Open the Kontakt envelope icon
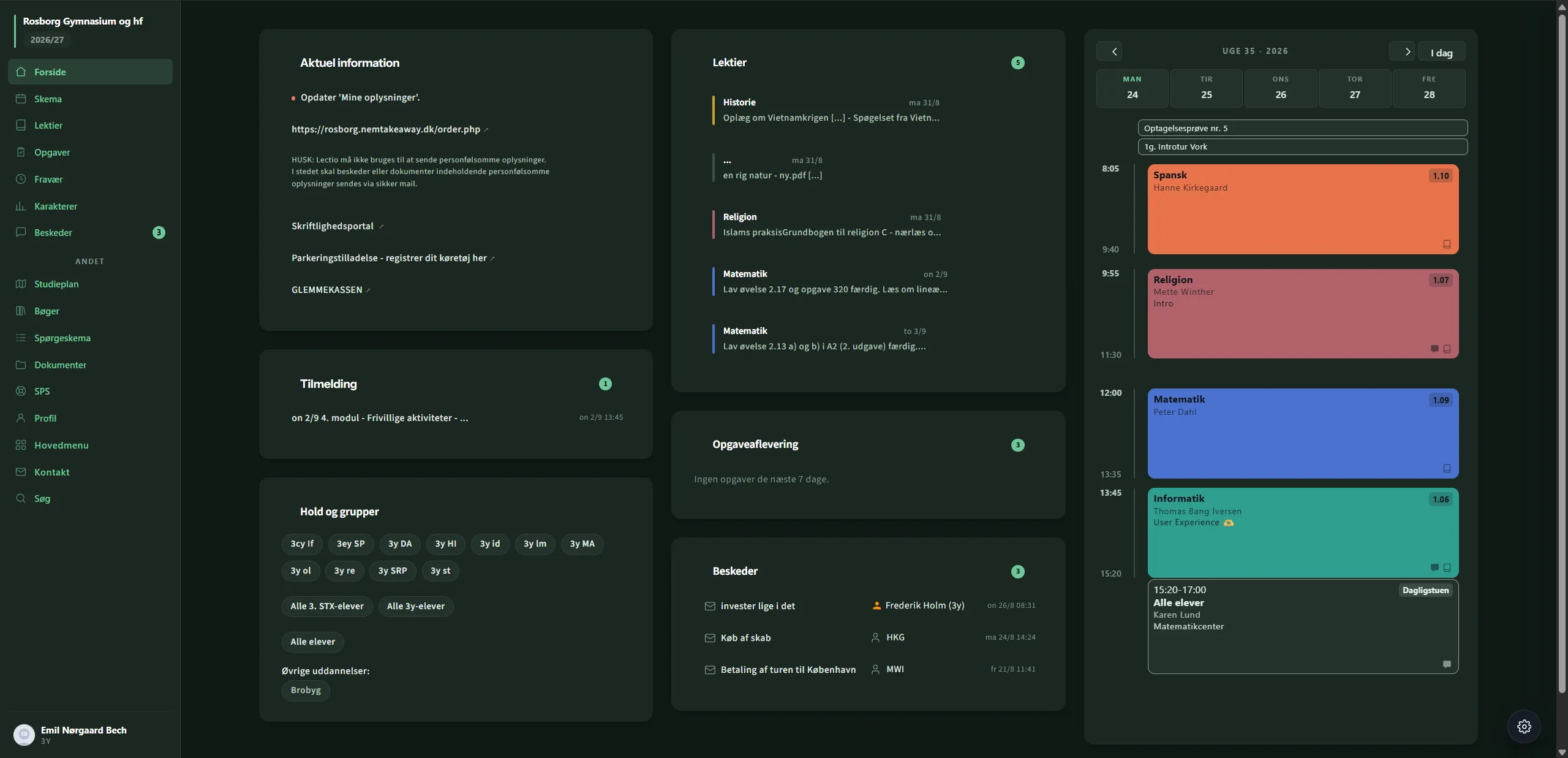Viewport: 1568px width, 758px height. 21,472
